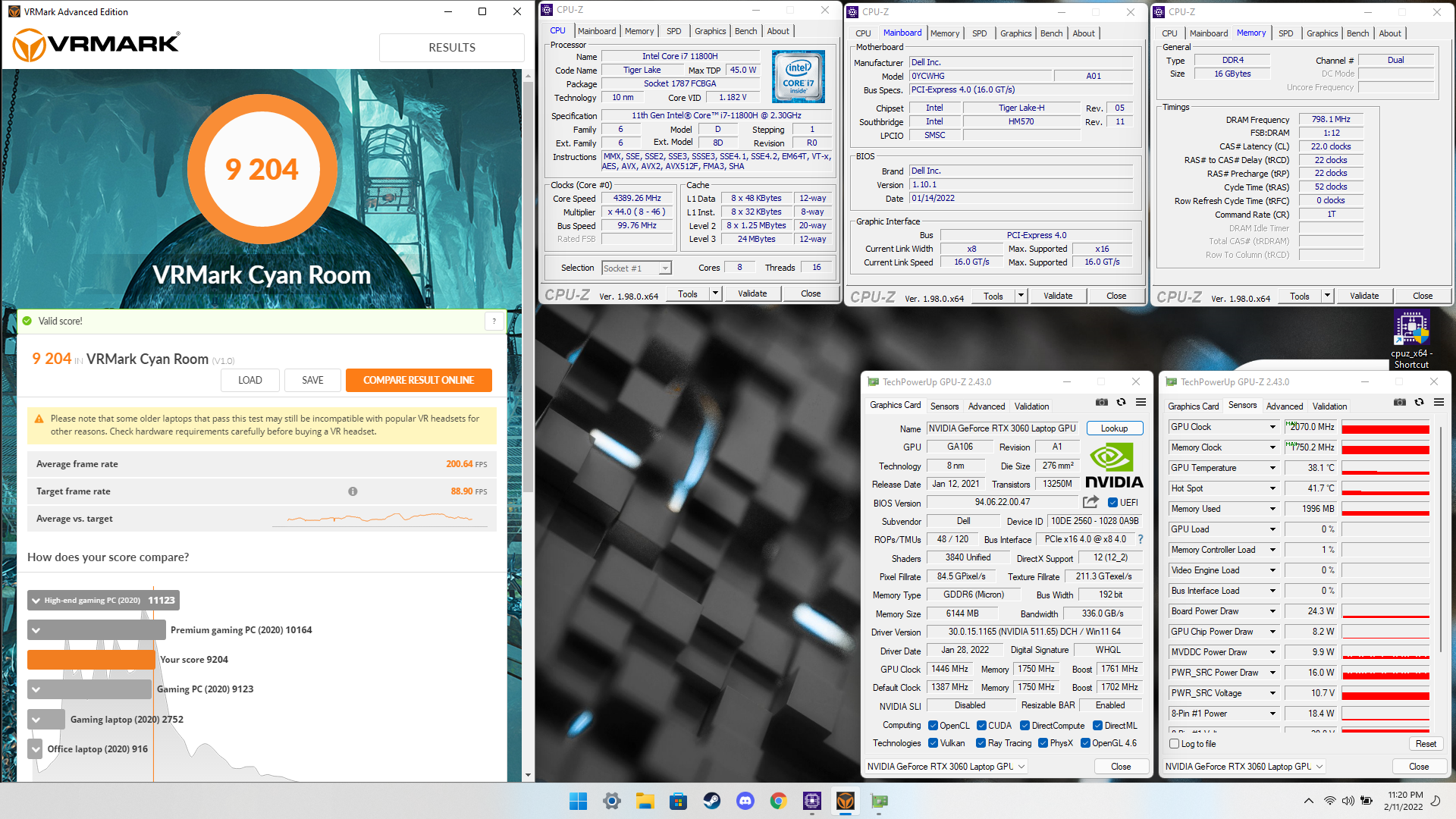Open CPU-Z Socket #1 selection dropdown

[x=636, y=268]
